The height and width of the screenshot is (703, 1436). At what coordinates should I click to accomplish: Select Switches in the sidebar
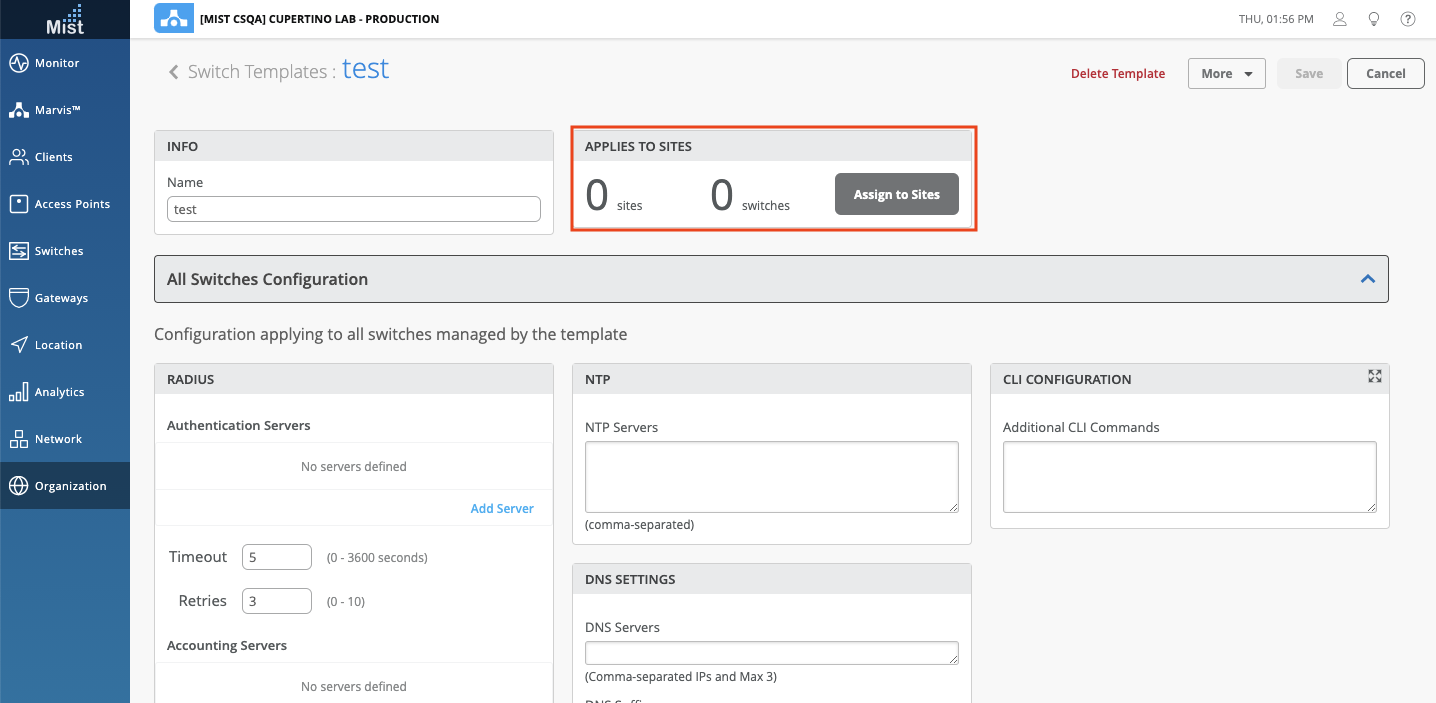(59, 251)
